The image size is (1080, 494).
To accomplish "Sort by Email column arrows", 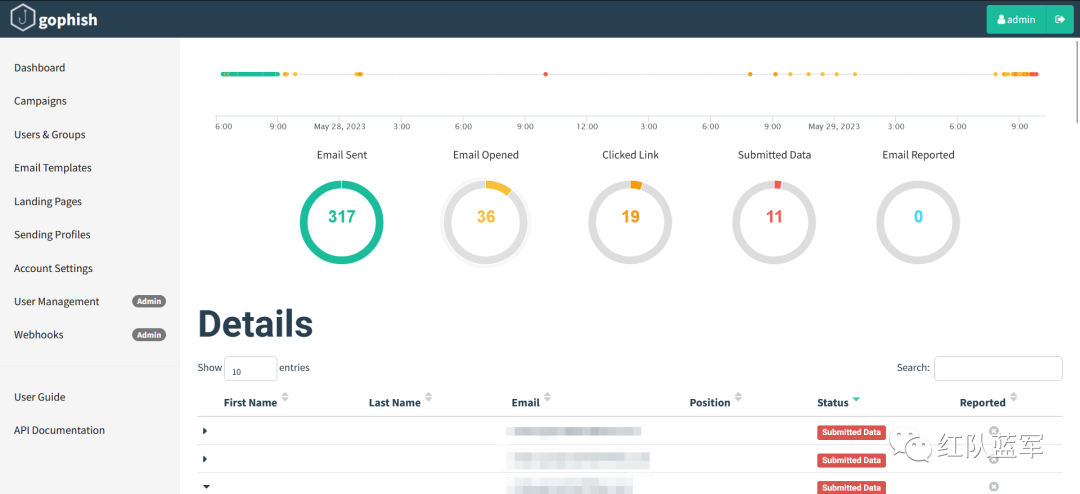I will point(548,398).
